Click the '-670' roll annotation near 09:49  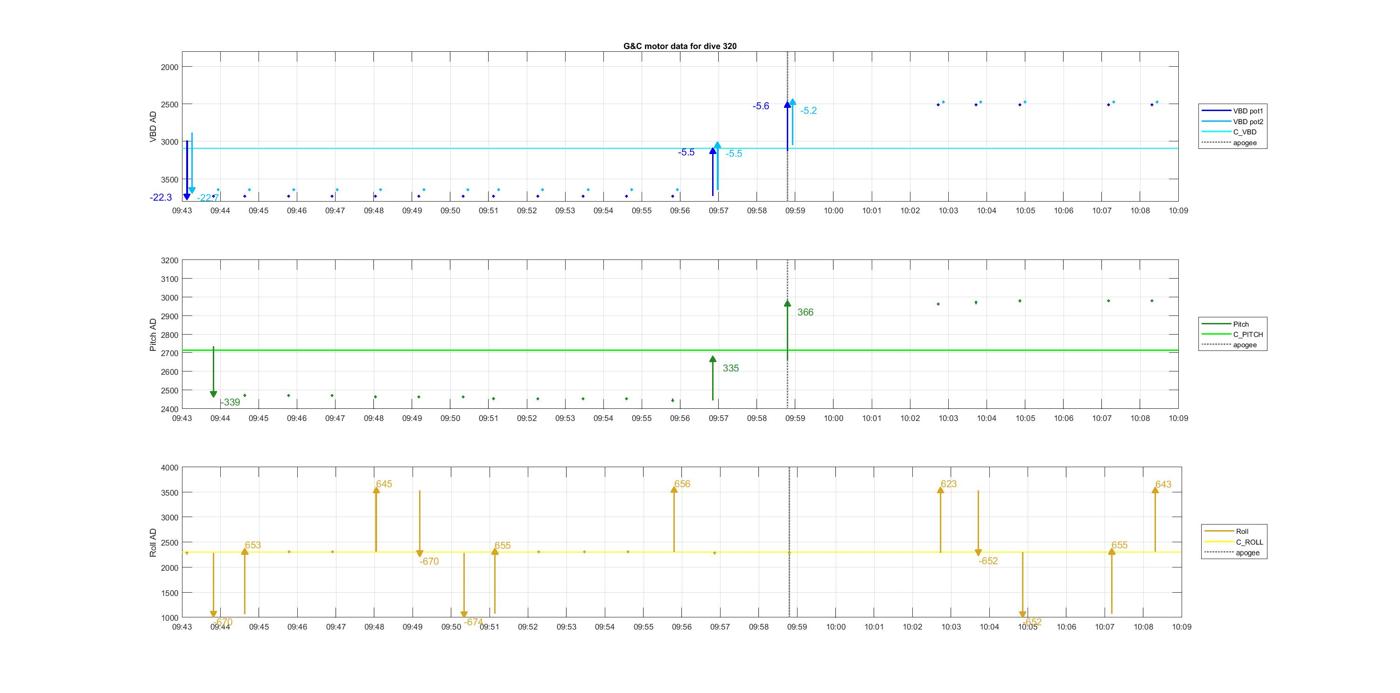(x=429, y=562)
